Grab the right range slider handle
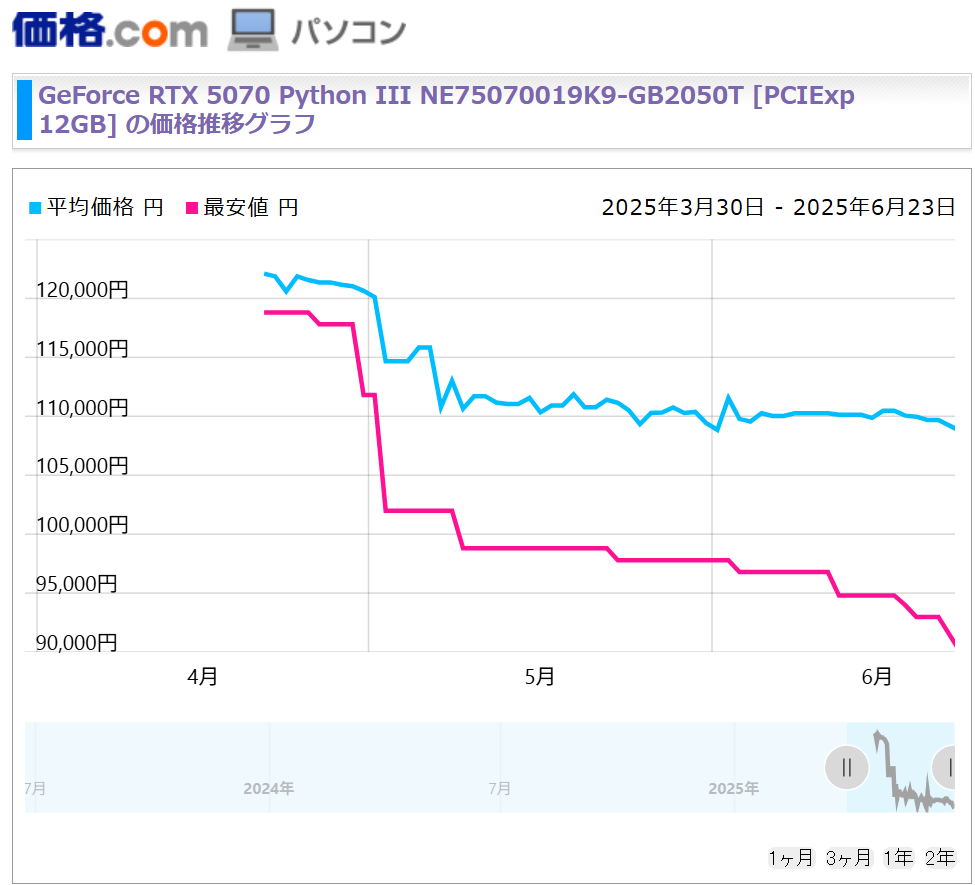Image resolution: width=975 pixels, height=885 pixels. (945, 767)
